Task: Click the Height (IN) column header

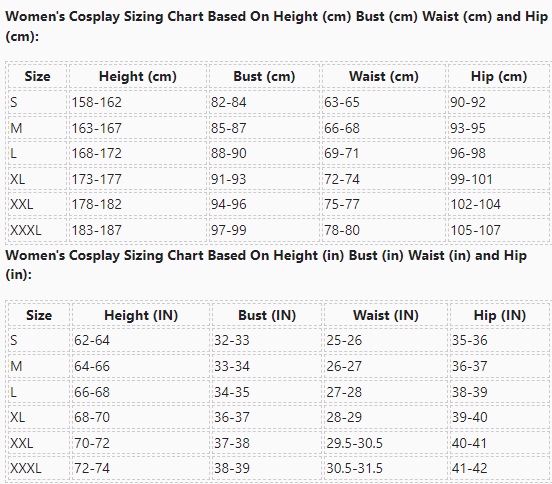Action: click(x=141, y=315)
